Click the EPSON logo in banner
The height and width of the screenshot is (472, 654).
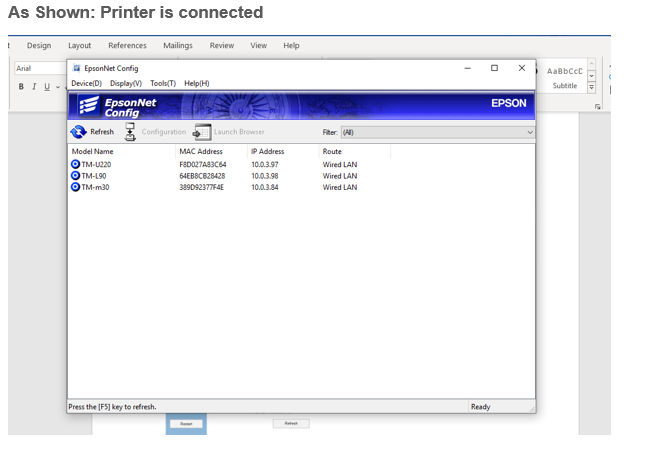click(x=508, y=103)
